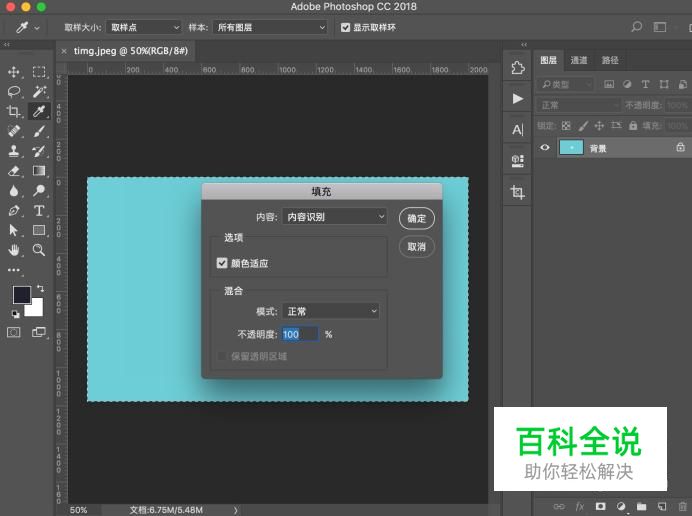Toggle the 显示取样环 checkbox
692x516 pixels.
coord(346,27)
